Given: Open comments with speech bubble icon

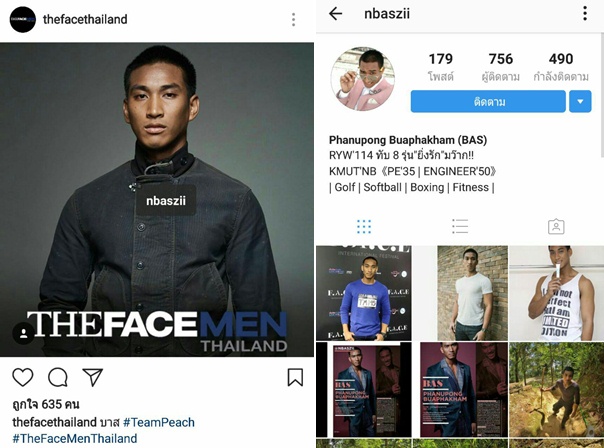Looking at the screenshot, I should tap(58, 377).
